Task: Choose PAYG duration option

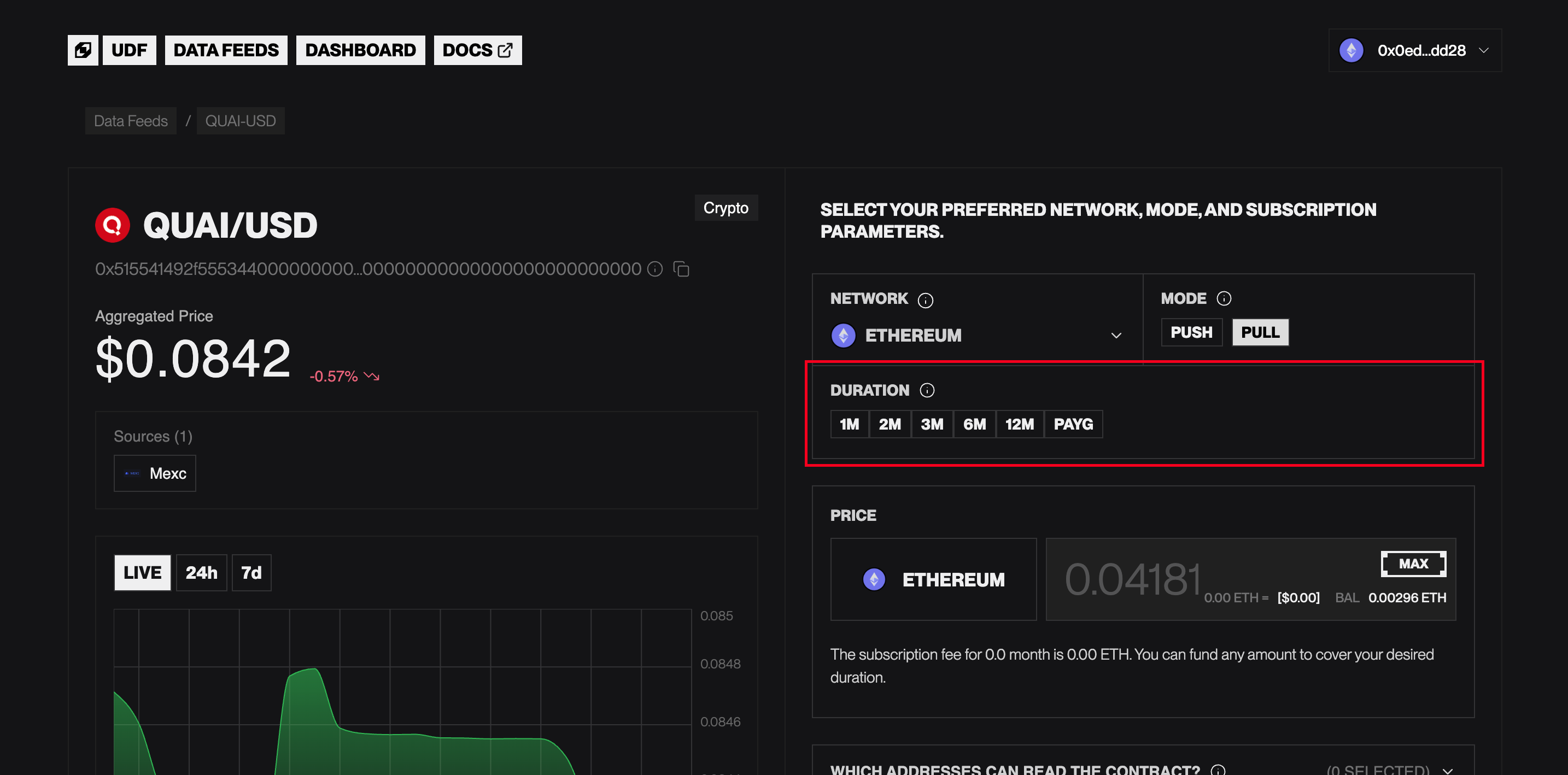Action: 1073,424
